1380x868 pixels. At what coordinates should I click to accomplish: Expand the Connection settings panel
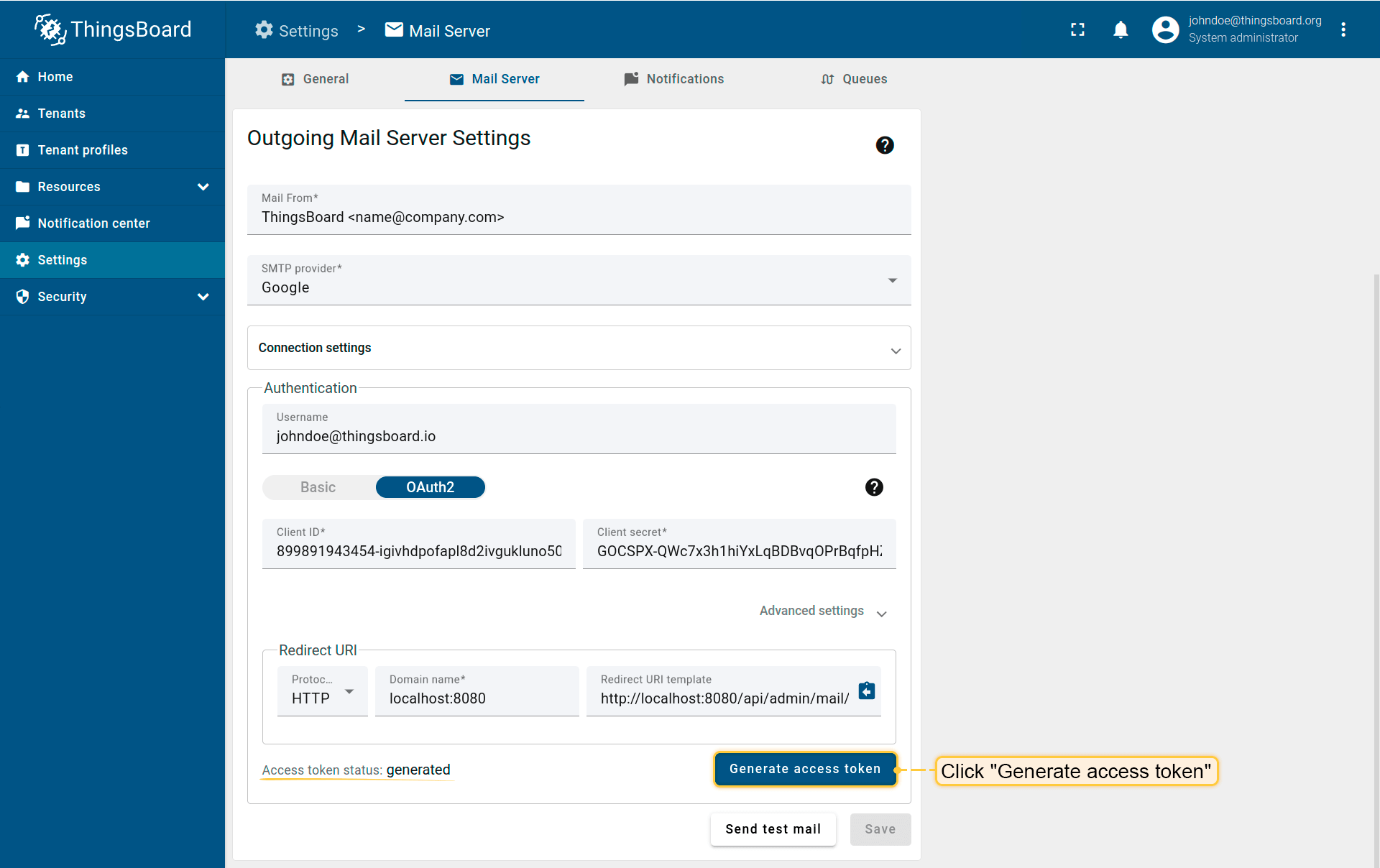[x=579, y=348]
